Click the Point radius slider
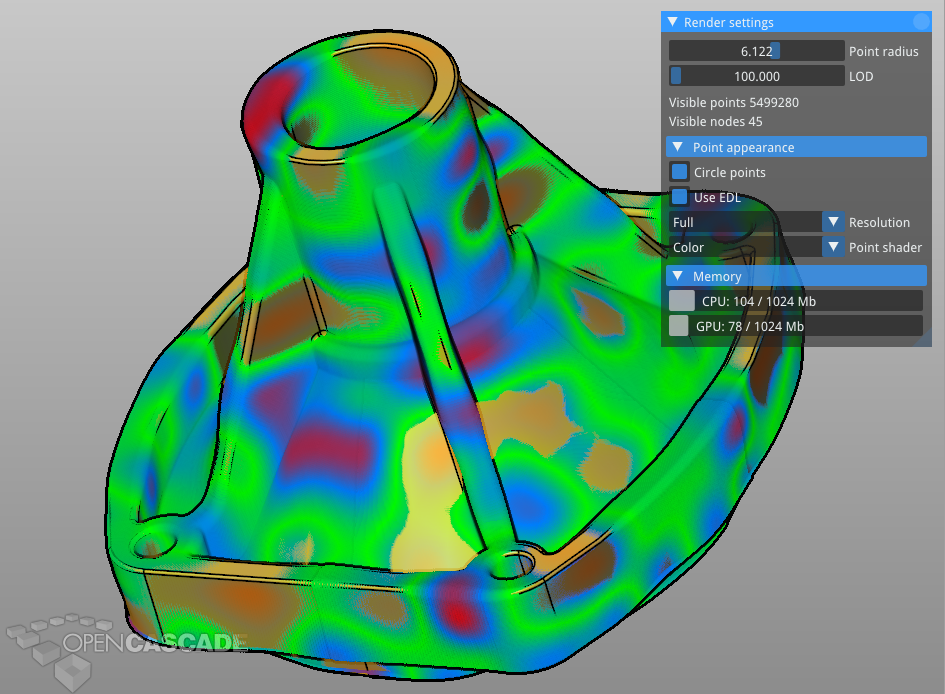Image resolution: width=945 pixels, height=694 pixels. [756, 51]
